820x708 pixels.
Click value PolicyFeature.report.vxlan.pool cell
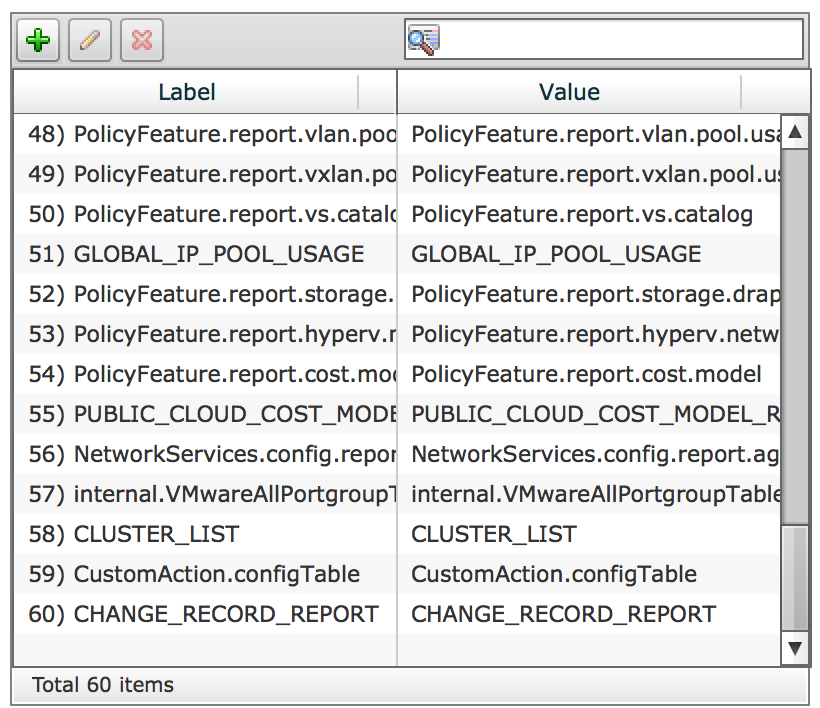pyautogui.click(x=589, y=174)
